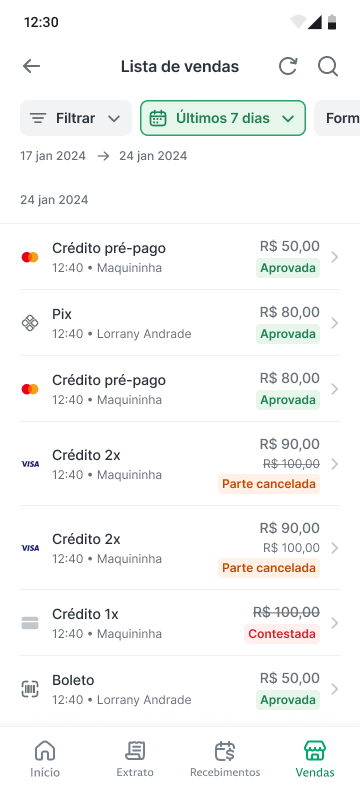The image size is (360, 791).
Task: Click the Boleto barcode icon
Action: coord(30,689)
